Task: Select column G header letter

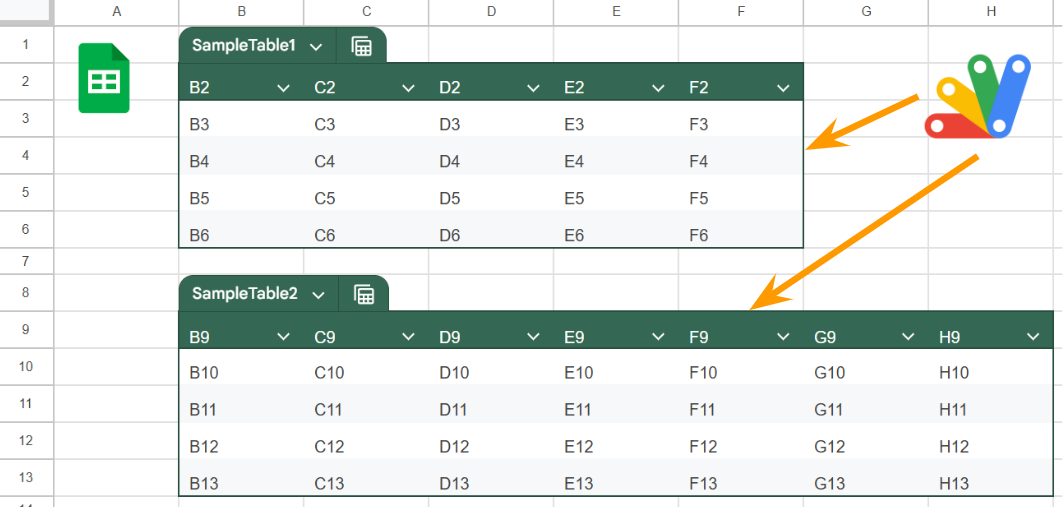Action: coord(866,11)
